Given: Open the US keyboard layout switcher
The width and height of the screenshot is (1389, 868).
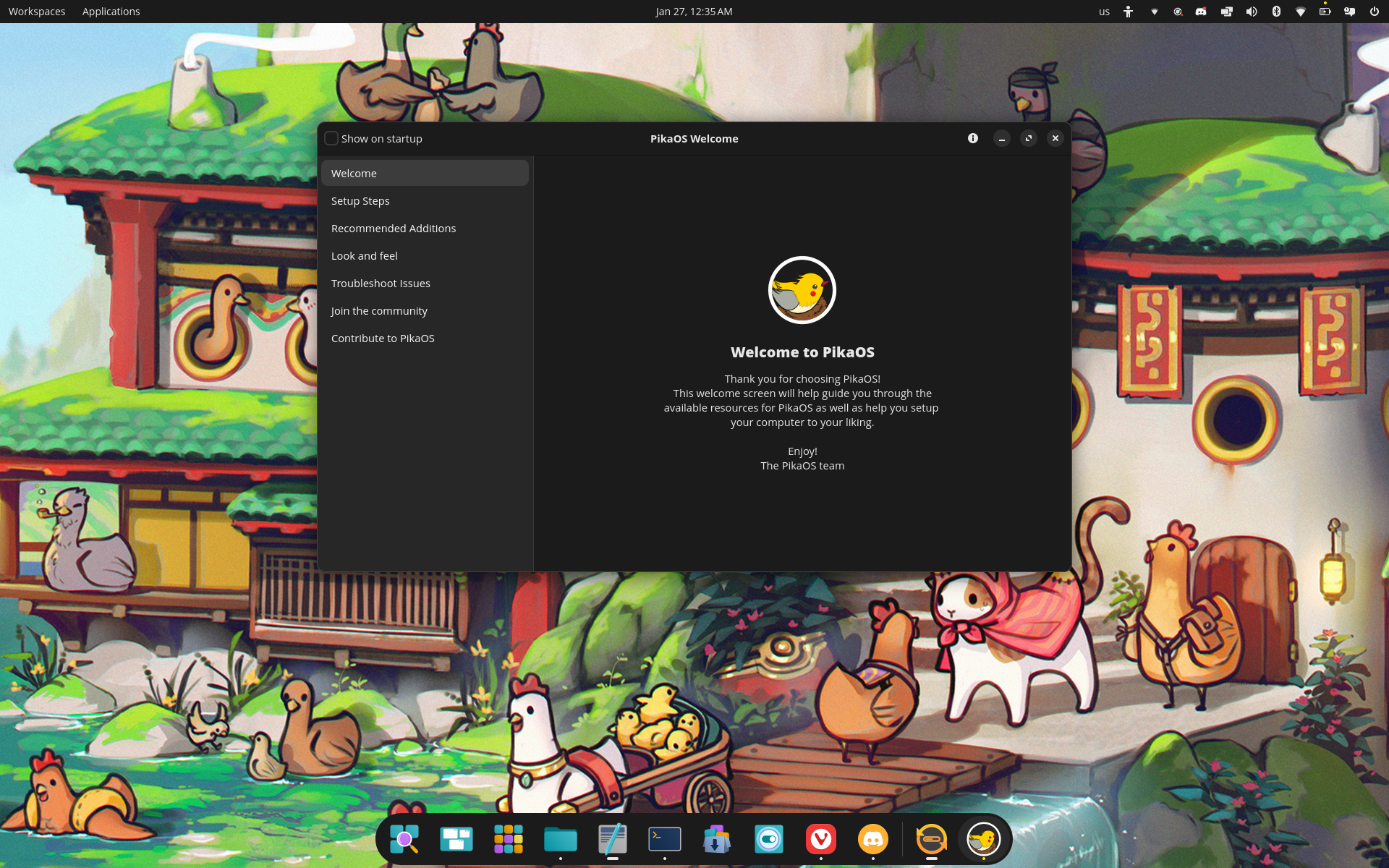Looking at the screenshot, I should pyautogui.click(x=1103, y=12).
